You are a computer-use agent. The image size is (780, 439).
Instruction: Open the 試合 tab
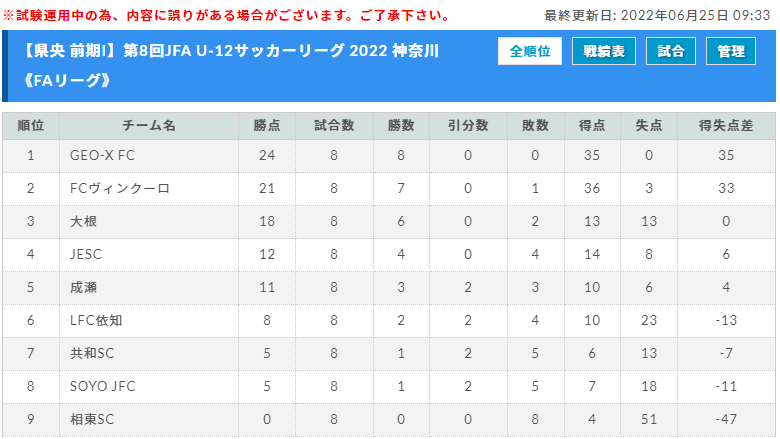coord(671,51)
